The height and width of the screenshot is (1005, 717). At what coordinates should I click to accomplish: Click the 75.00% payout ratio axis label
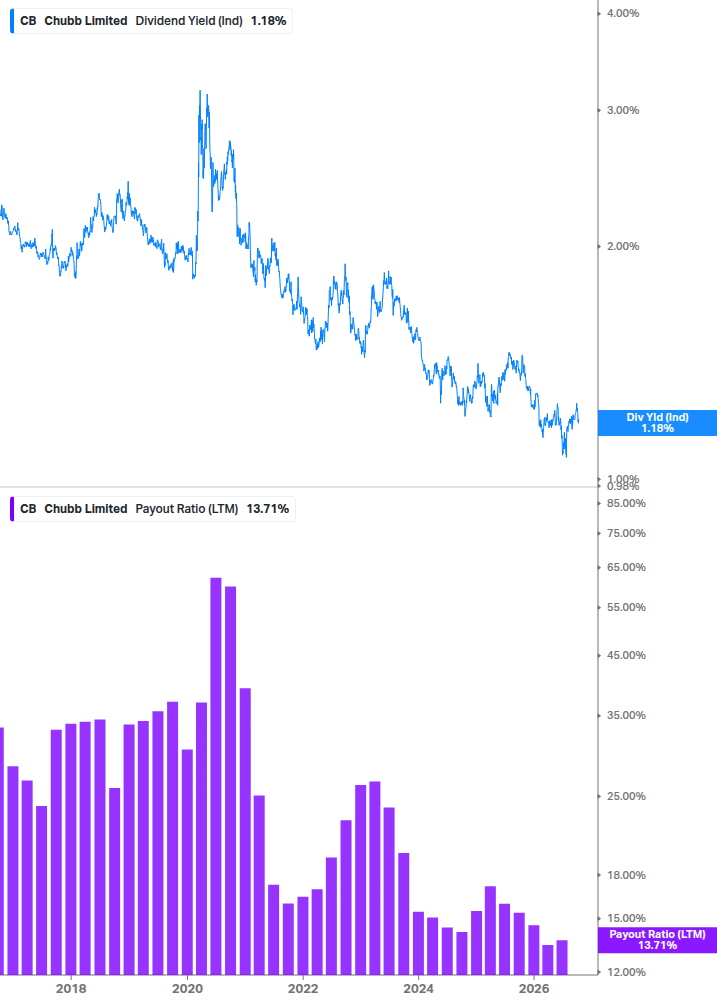[626, 533]
